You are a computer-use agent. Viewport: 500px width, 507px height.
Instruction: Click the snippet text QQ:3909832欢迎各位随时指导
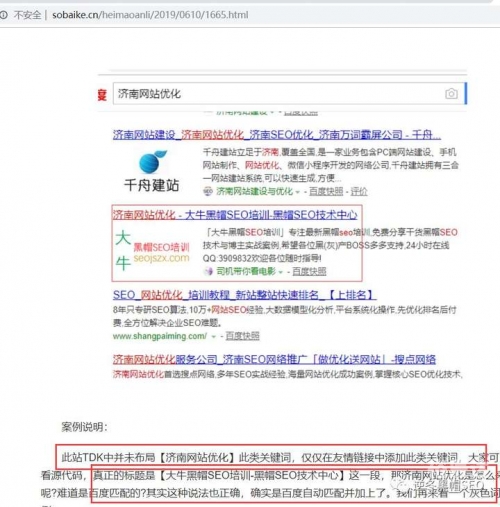click(262, 258)
